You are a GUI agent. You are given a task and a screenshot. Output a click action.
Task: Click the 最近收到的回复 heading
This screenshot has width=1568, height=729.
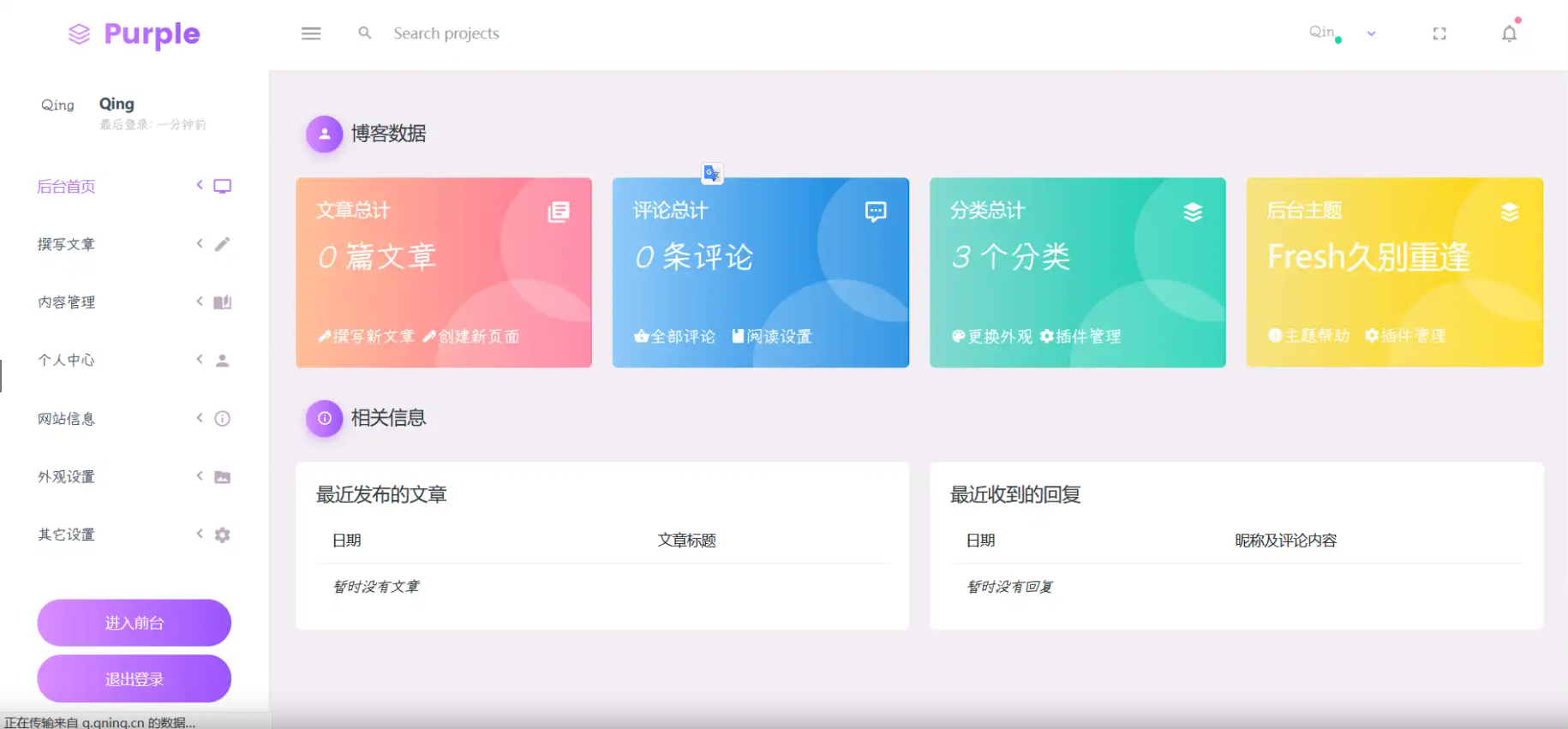[1015, 494]
